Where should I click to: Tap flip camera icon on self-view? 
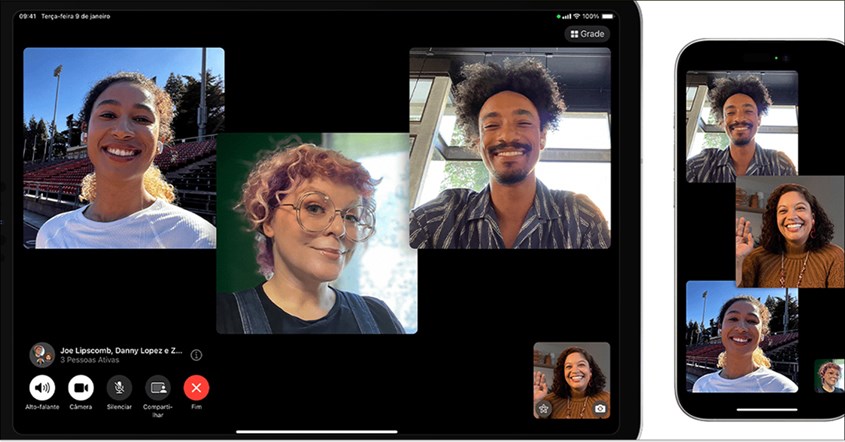(x=600, y=409)
